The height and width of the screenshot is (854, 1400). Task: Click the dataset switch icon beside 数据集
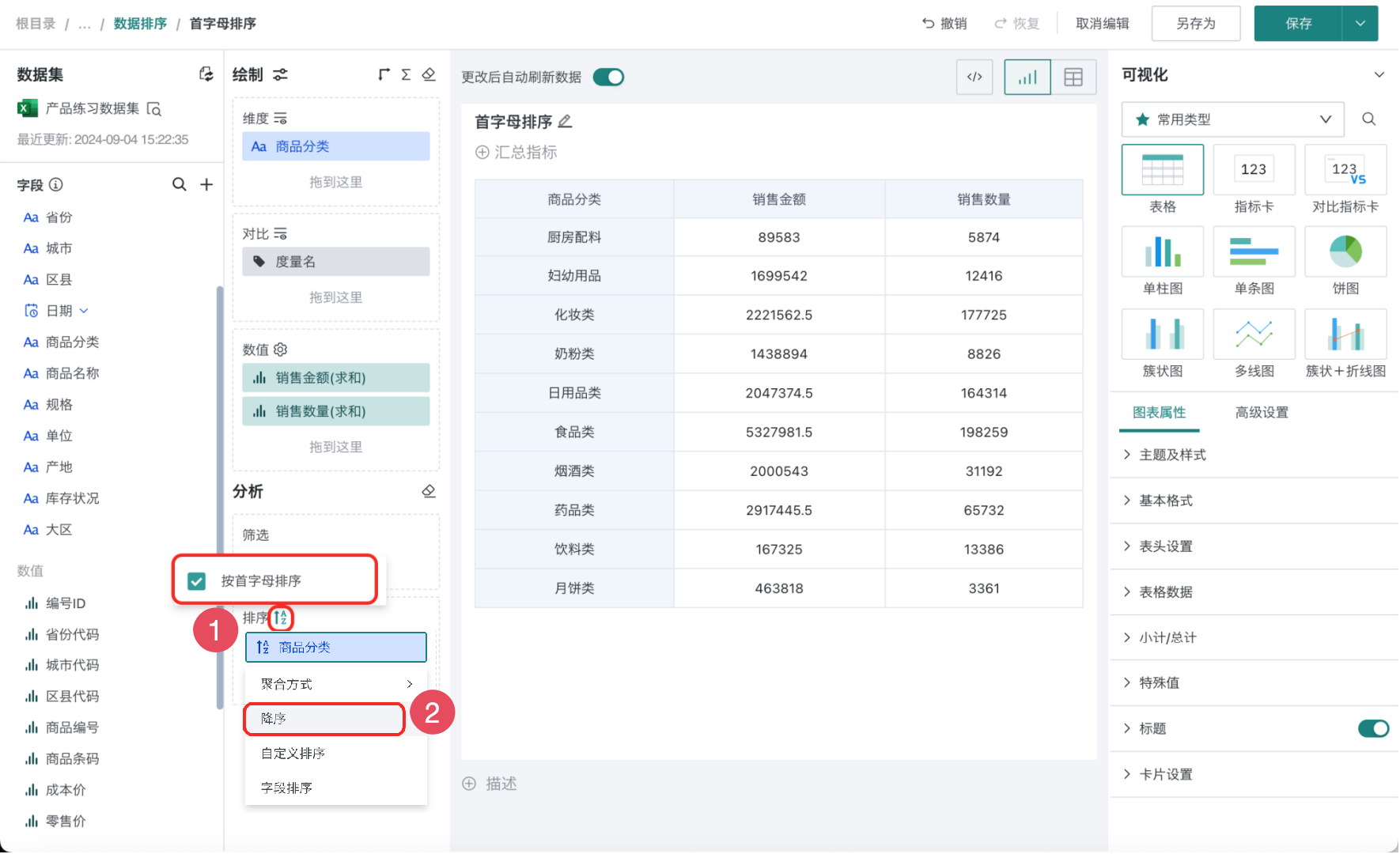pyautogui.click(x=206, y=74)
